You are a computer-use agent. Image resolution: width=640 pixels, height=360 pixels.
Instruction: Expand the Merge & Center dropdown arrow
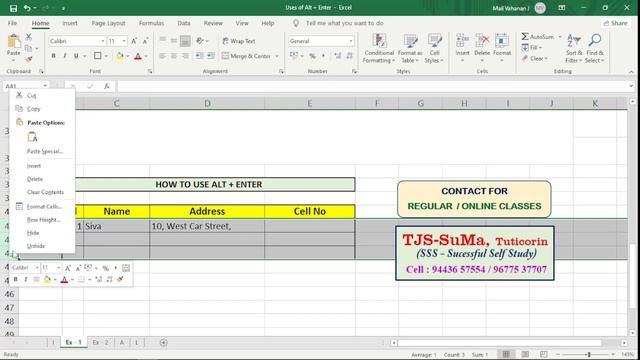(x=276, y=56)
